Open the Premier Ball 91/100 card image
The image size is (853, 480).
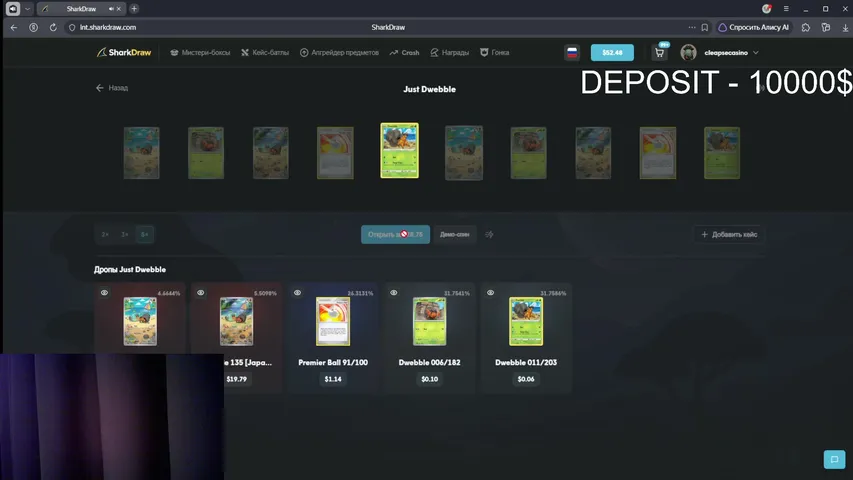333,321
